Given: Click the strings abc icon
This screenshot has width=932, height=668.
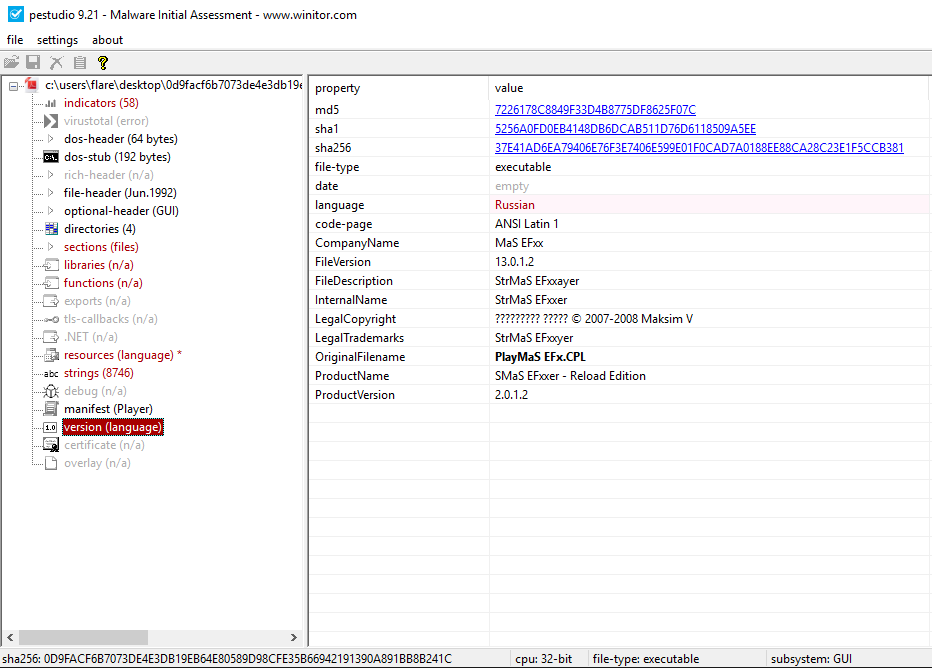Looking at the screenshot, I should pos(51,374).
